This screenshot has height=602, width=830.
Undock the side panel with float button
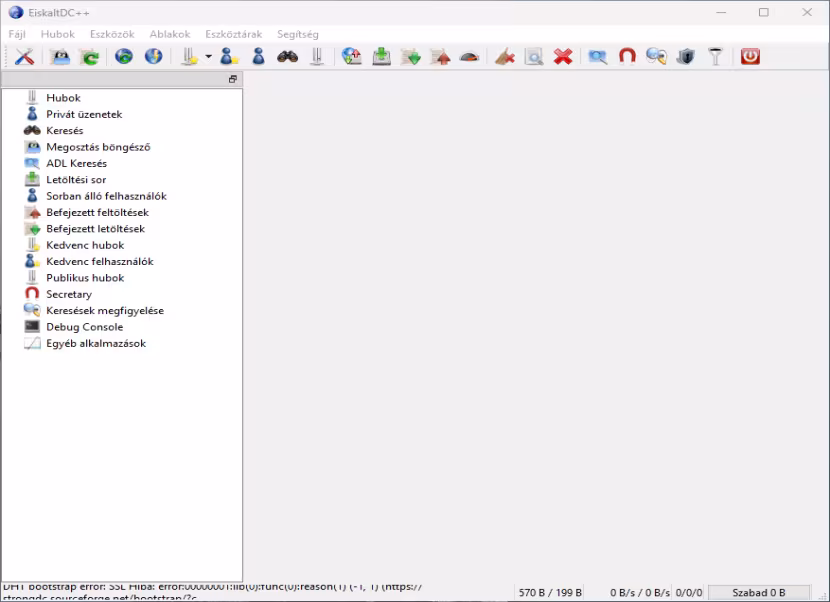pos(232,79)
